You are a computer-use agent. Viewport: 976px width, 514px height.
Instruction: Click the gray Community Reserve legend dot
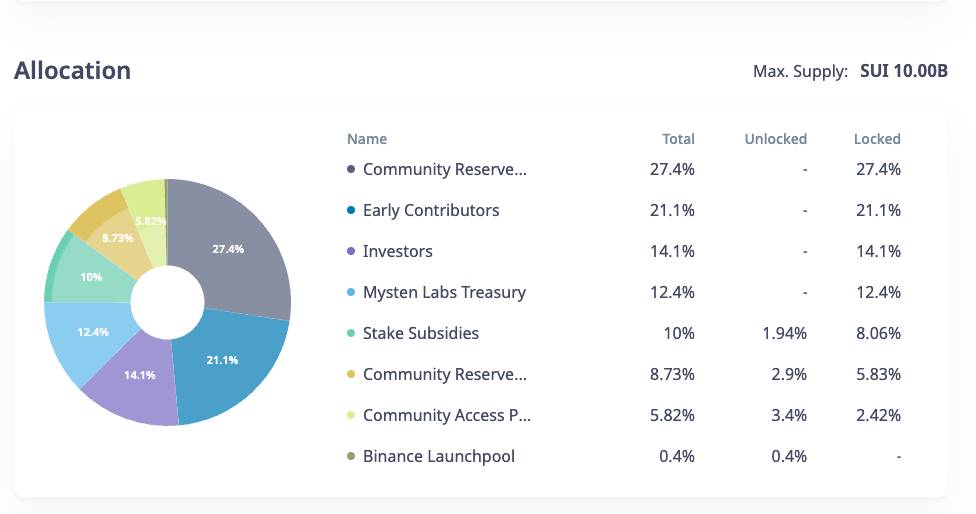coord(351,170)
